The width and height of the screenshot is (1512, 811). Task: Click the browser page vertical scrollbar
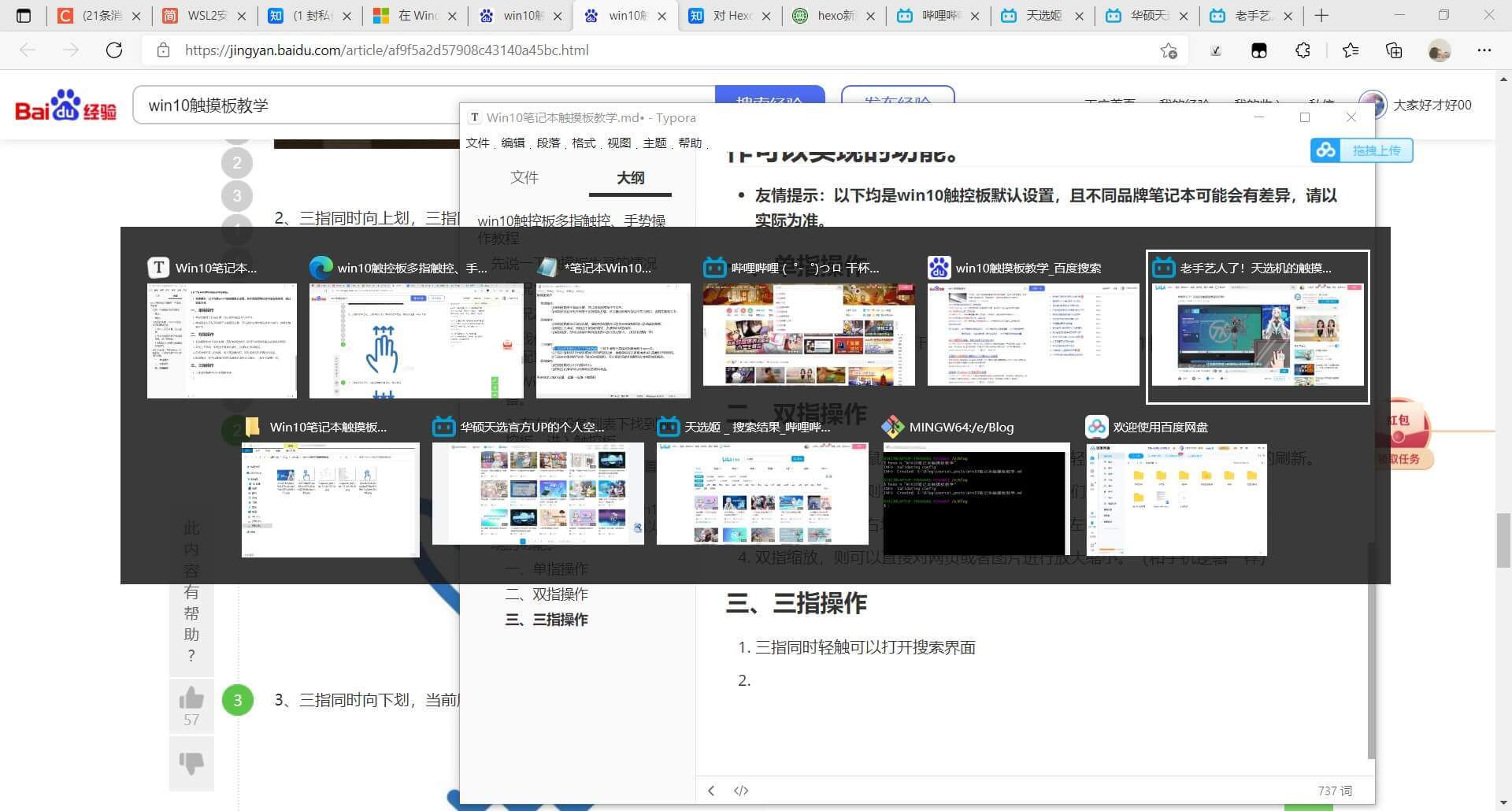pyautogui.click(x=1503, y=539)
